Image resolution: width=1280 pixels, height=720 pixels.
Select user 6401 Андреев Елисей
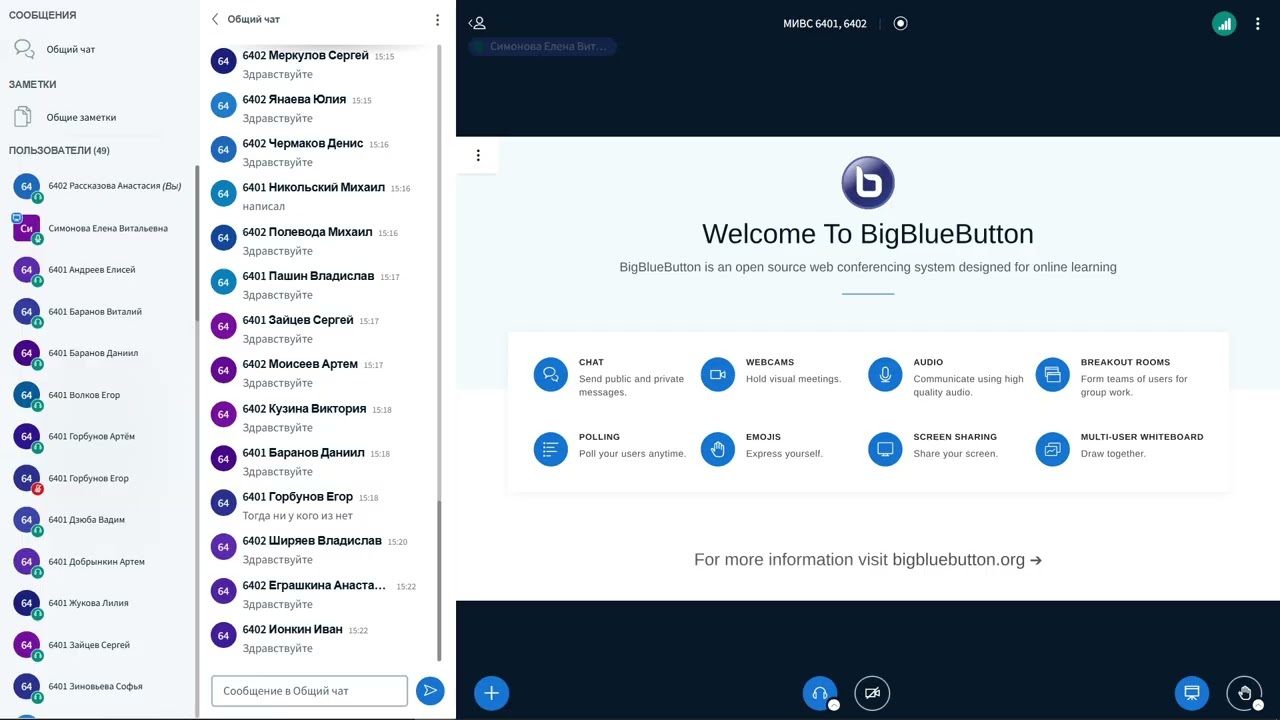click(x=100, y=270)
